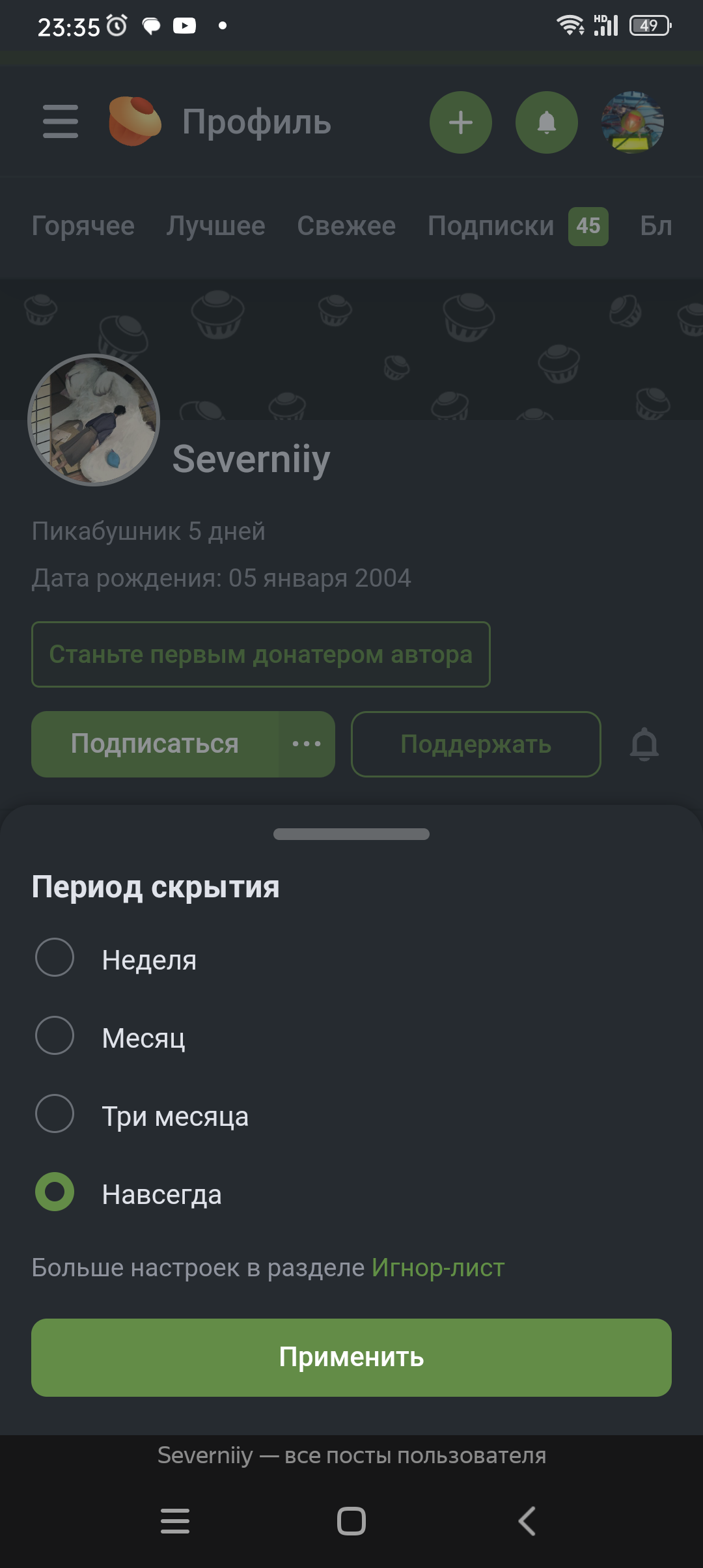Tap Android back navigation arrow
This screenshot has height=1568, width=703.
pos(527,1521)
